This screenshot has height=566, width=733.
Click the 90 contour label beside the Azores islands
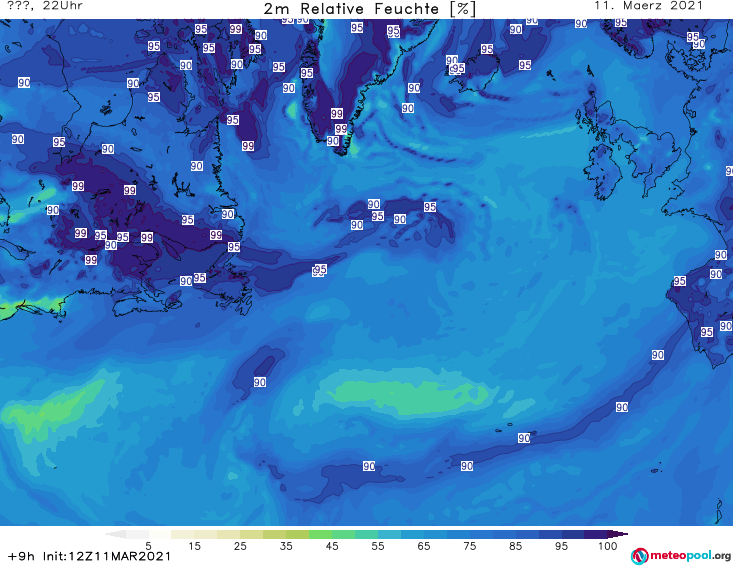(524, 438)
